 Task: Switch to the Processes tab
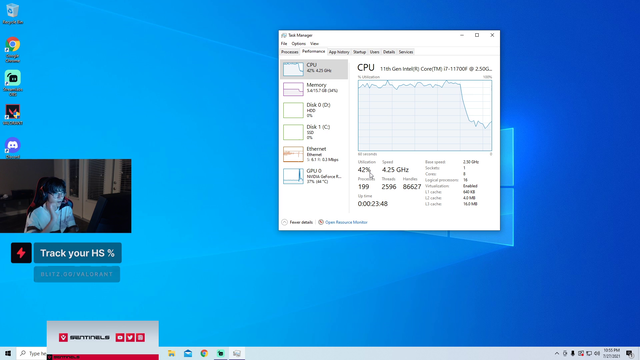(290, 52)
